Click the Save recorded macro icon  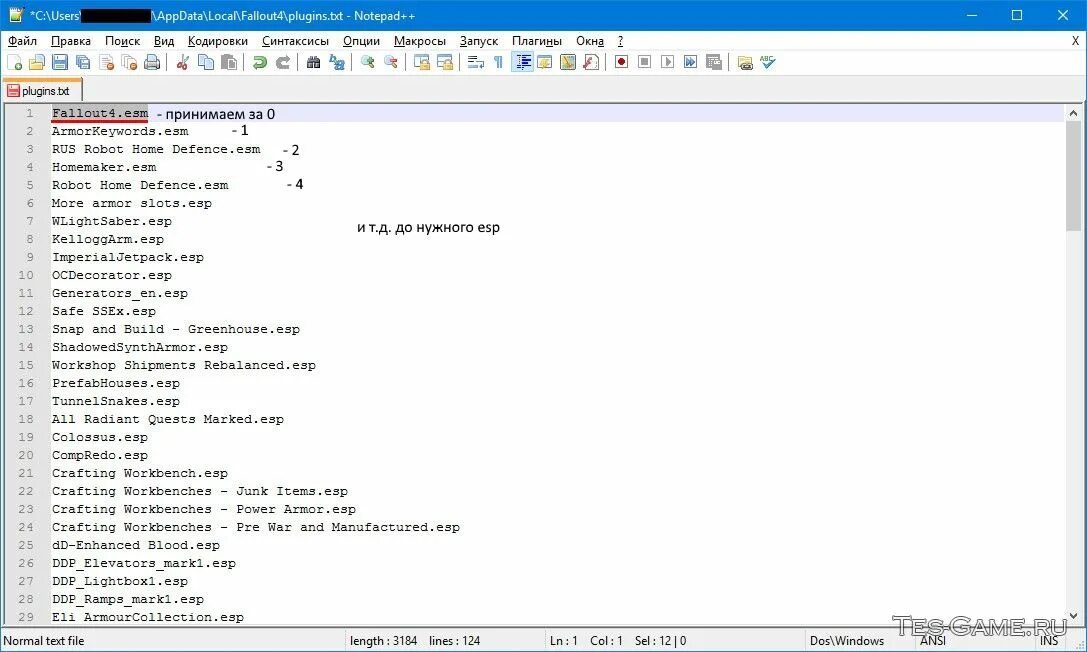pyautogui.click(x=713, y=62)
